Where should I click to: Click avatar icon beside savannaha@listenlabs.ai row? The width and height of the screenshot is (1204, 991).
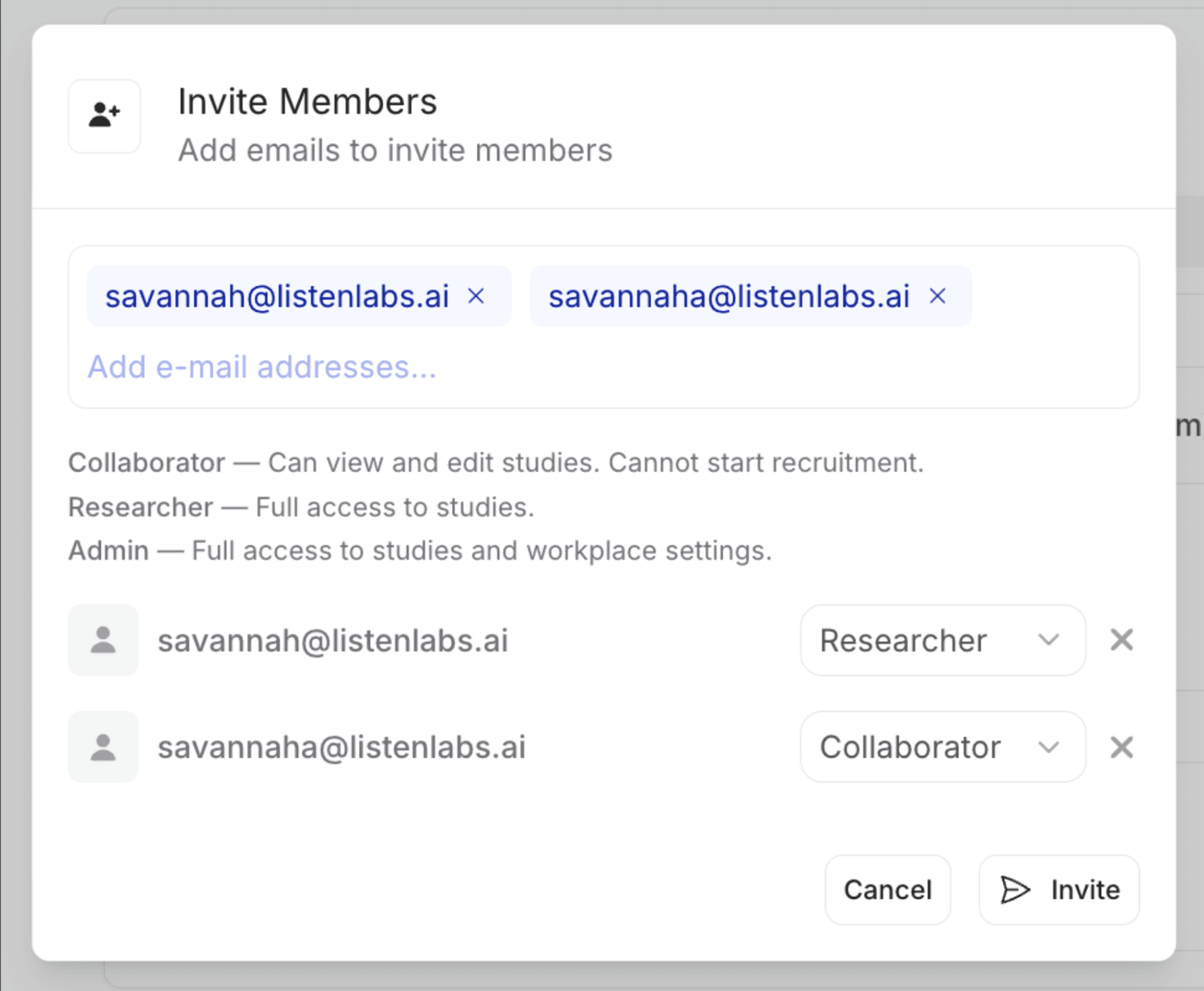click(x=103, y=747)
